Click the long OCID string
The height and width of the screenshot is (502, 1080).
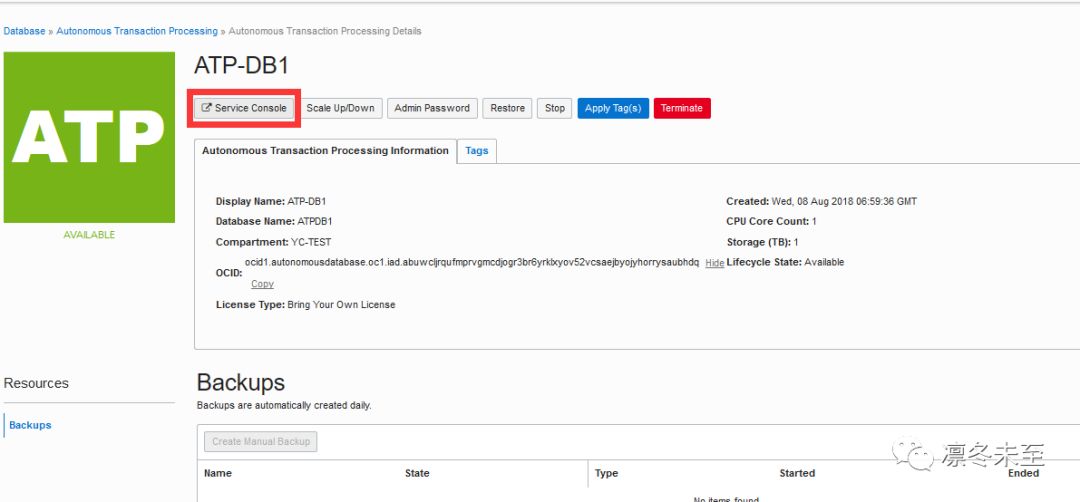pos(472,262)
